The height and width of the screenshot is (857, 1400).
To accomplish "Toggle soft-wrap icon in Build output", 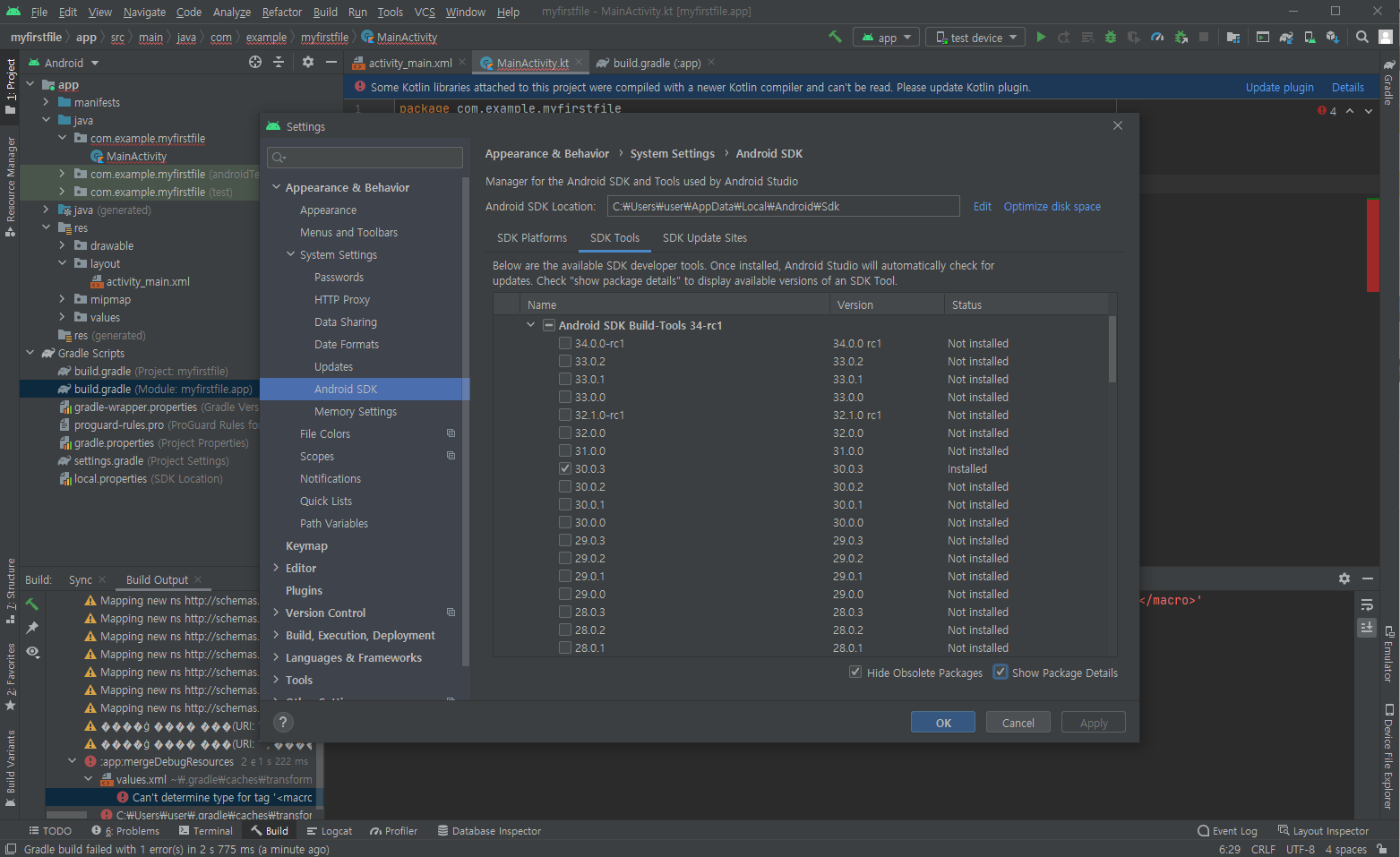I will coord(1367,604).
